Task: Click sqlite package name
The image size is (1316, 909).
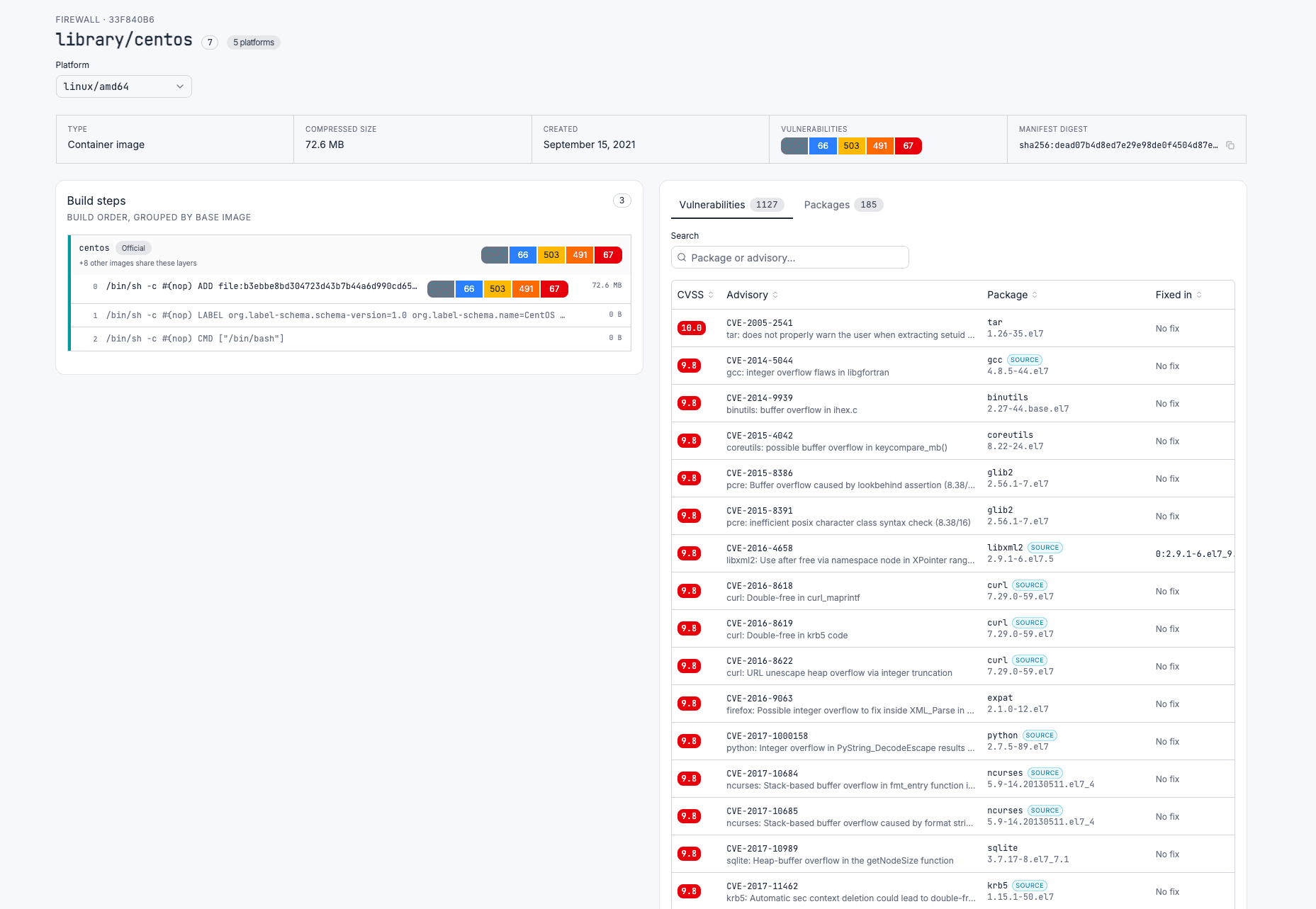Action: pyautogui.click(x=1003, y=848)
